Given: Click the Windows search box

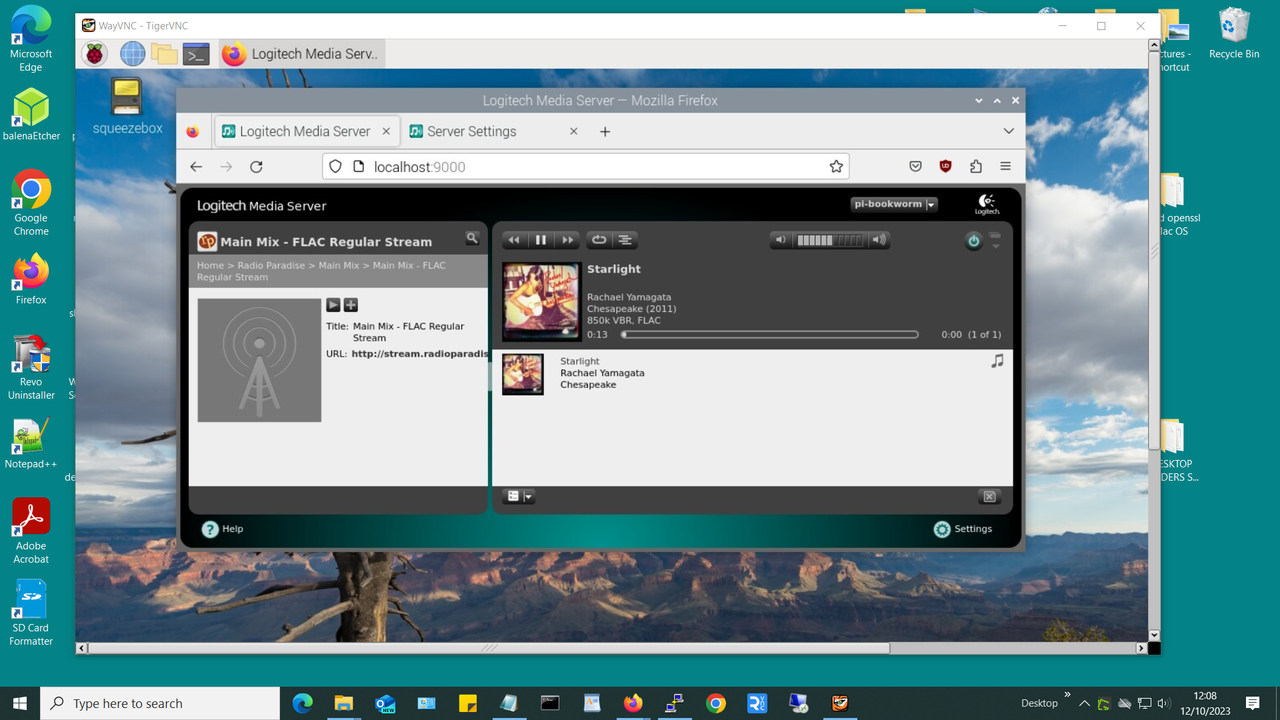Looking at the screenshot, I should (x=160, y=703).
